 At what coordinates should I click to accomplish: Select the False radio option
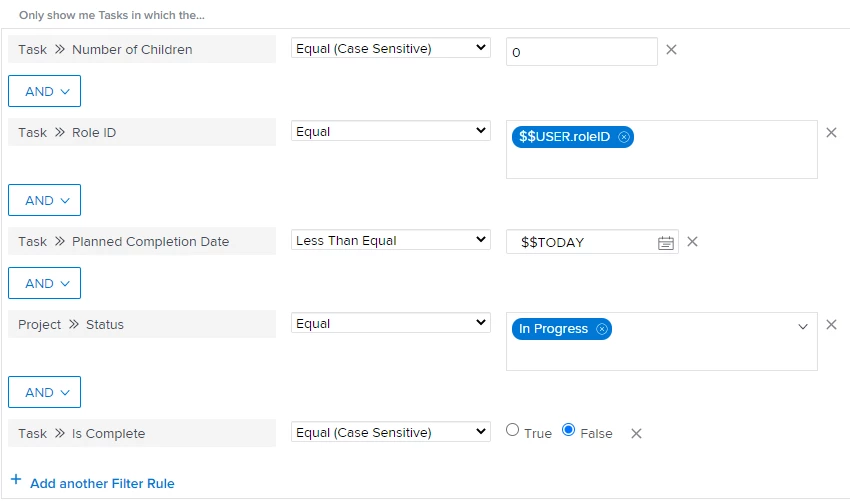[x=568, y=431]
